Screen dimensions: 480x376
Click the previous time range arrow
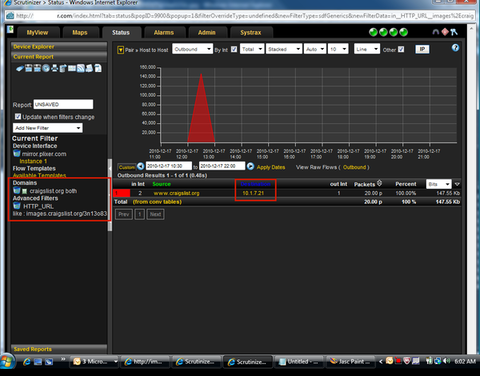pos(141,166)
